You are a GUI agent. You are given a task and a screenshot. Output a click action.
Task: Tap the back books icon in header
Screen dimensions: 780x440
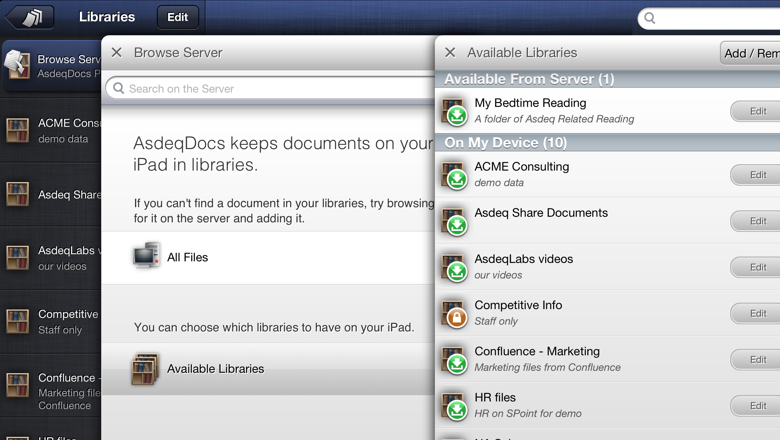(x=30, y=17)
